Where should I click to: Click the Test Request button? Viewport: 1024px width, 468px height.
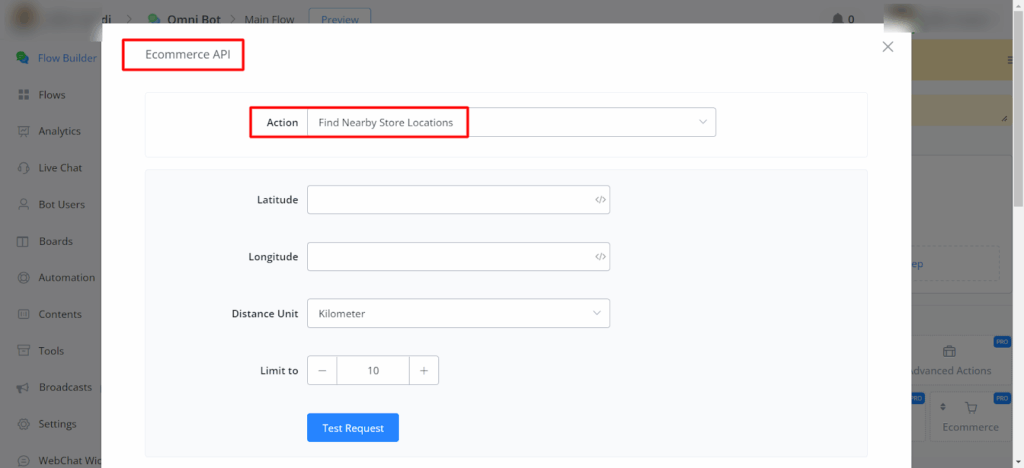352,428
